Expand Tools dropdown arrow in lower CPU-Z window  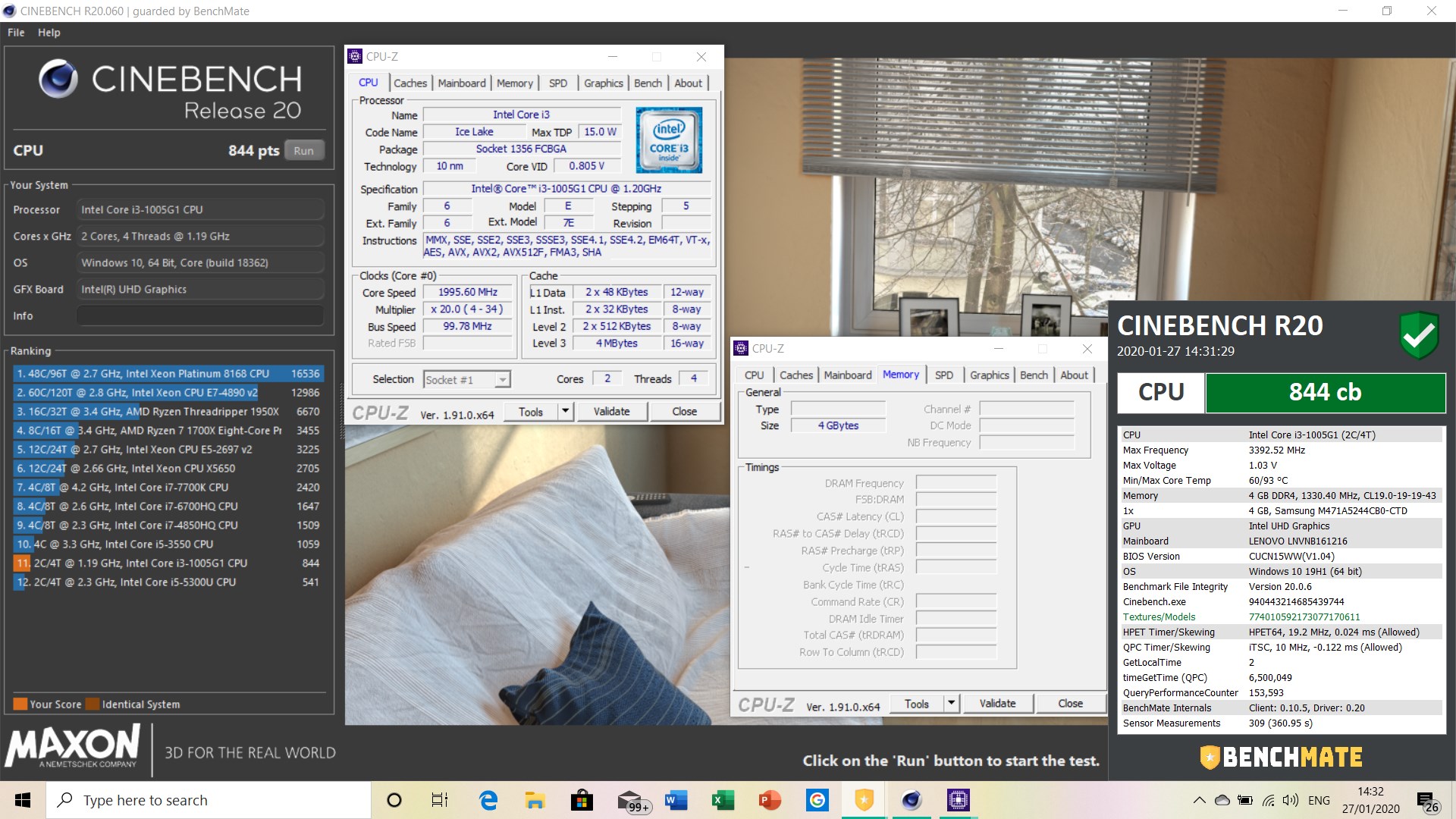coord(951,703)
